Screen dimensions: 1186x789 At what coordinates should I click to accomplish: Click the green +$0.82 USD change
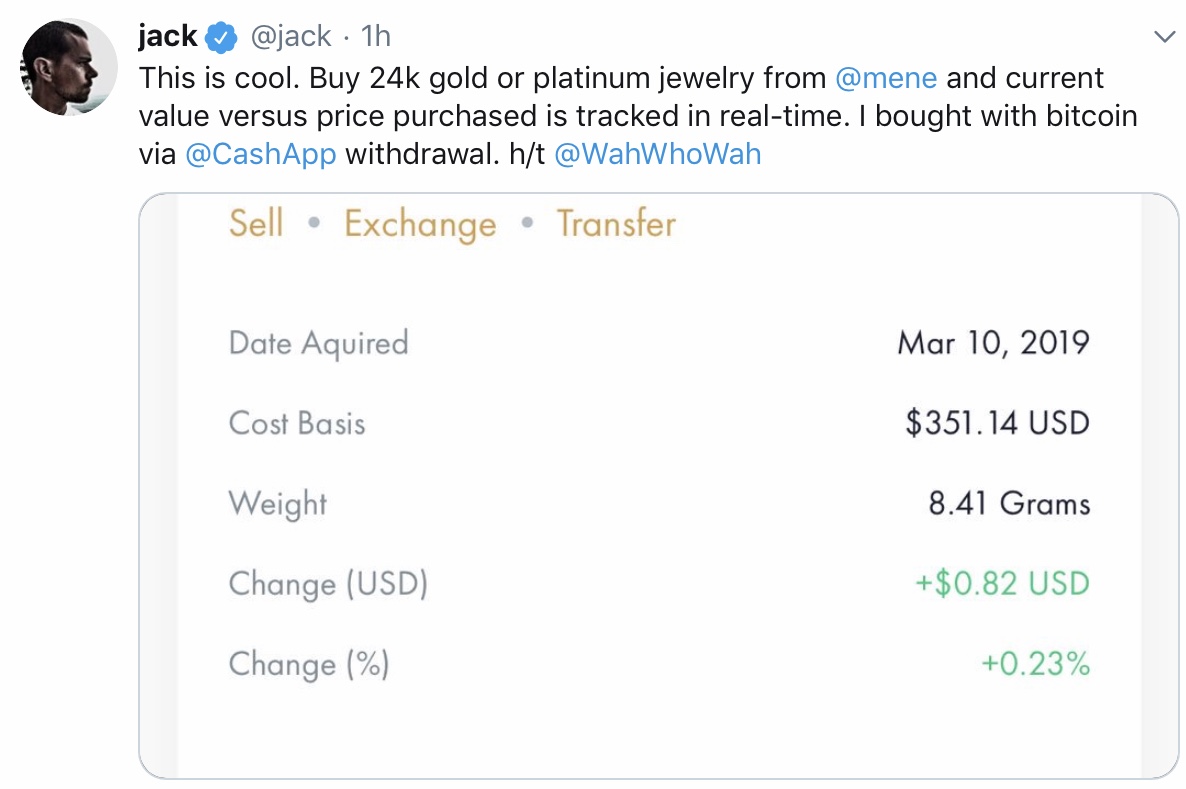tap(1002, 583)
